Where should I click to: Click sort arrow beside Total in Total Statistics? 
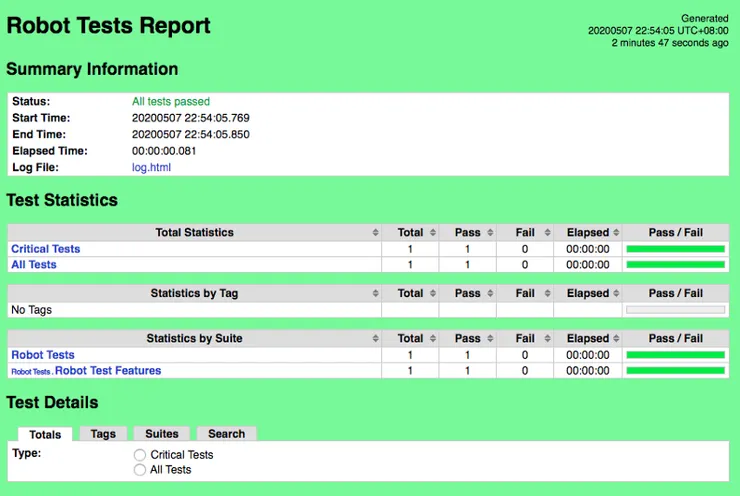[x=433, y=232]
